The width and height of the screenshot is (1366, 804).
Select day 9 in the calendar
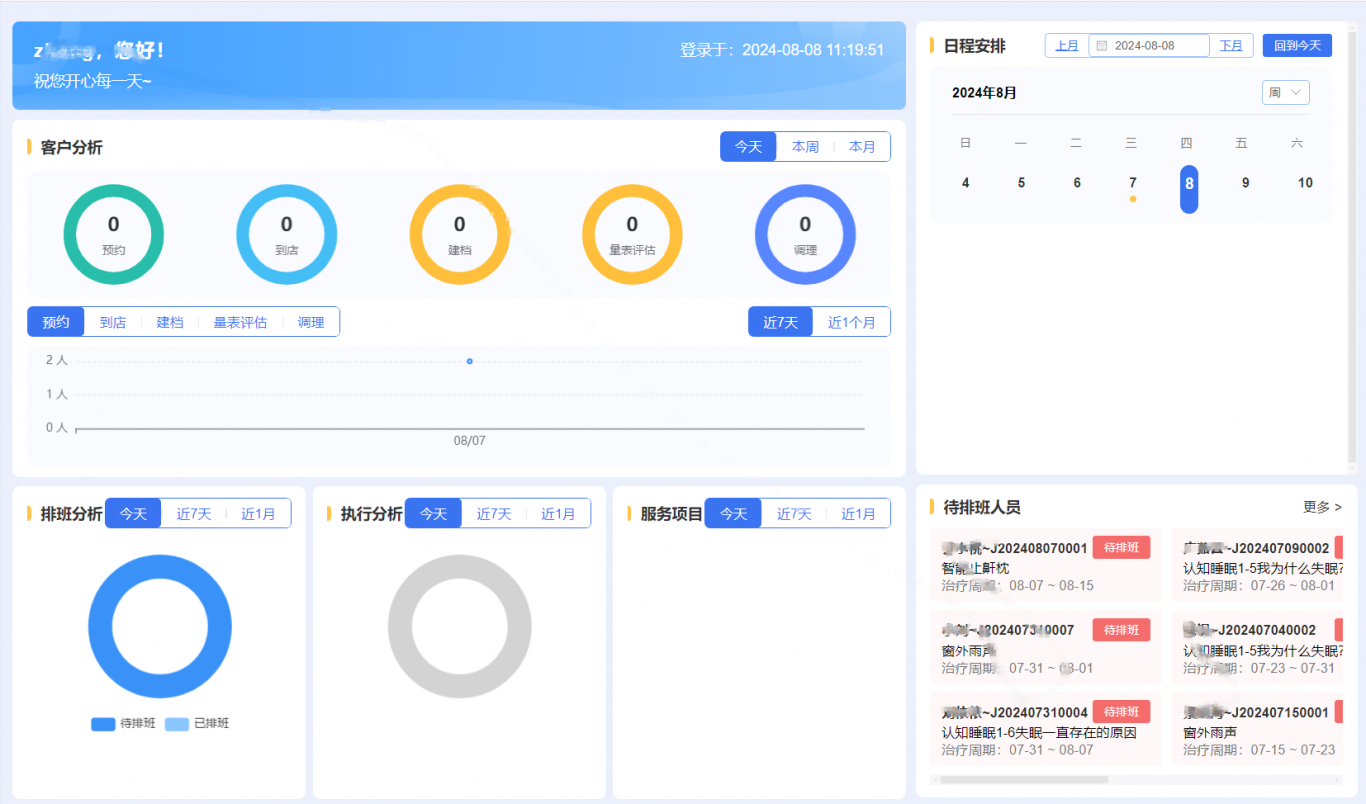coord(1245,183)
